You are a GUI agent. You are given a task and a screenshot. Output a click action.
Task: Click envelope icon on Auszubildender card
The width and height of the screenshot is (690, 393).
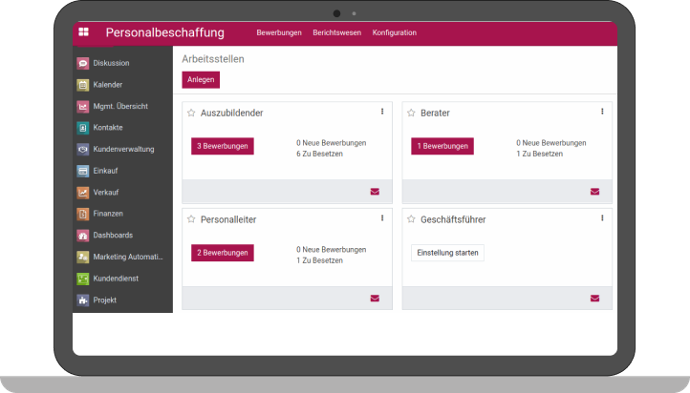point(375,191)
